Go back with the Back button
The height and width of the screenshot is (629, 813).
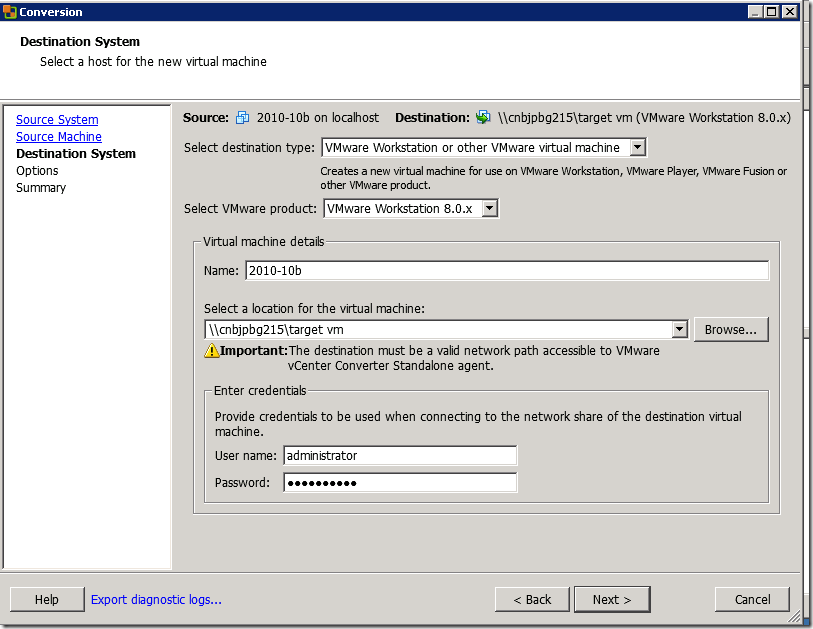(x=532, y=599)
